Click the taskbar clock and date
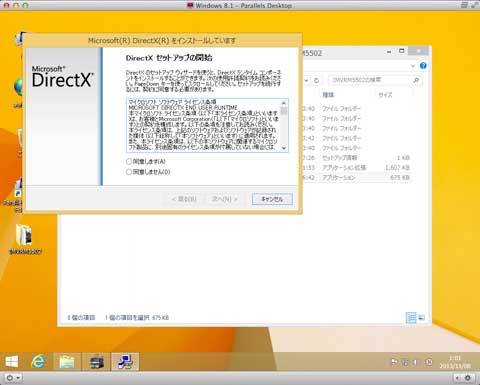 (455, 362)
